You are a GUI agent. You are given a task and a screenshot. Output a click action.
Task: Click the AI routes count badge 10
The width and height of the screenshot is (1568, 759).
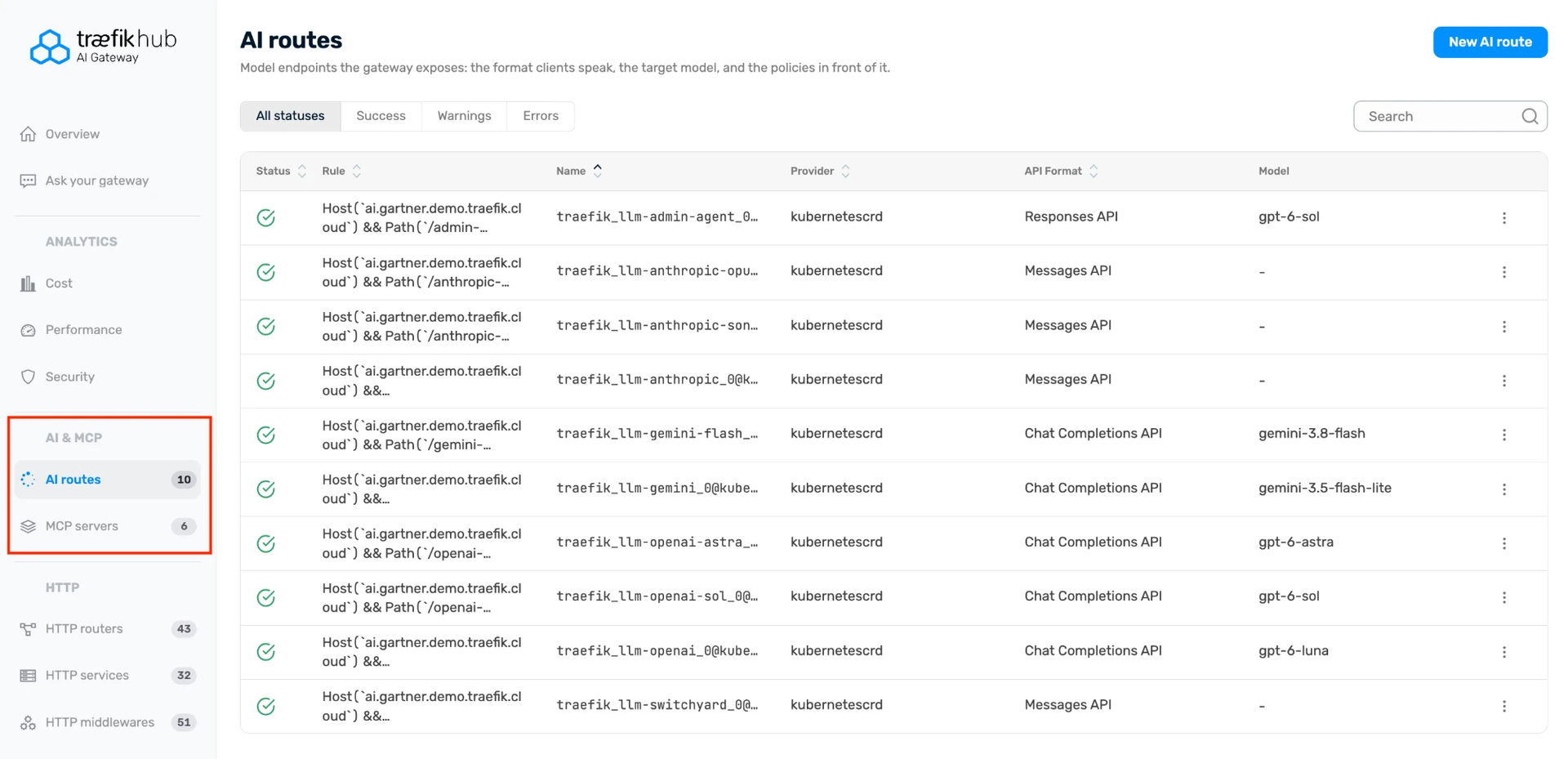pos(184,480)
